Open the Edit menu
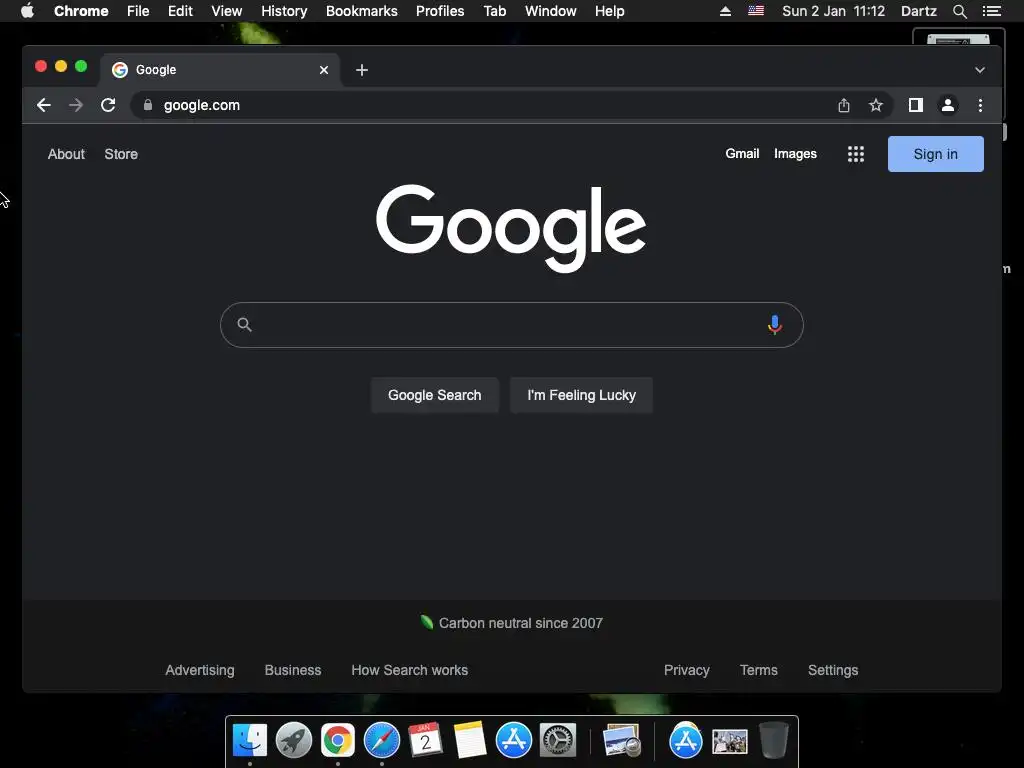This screenshot has width=1024, height=768. 180,11
